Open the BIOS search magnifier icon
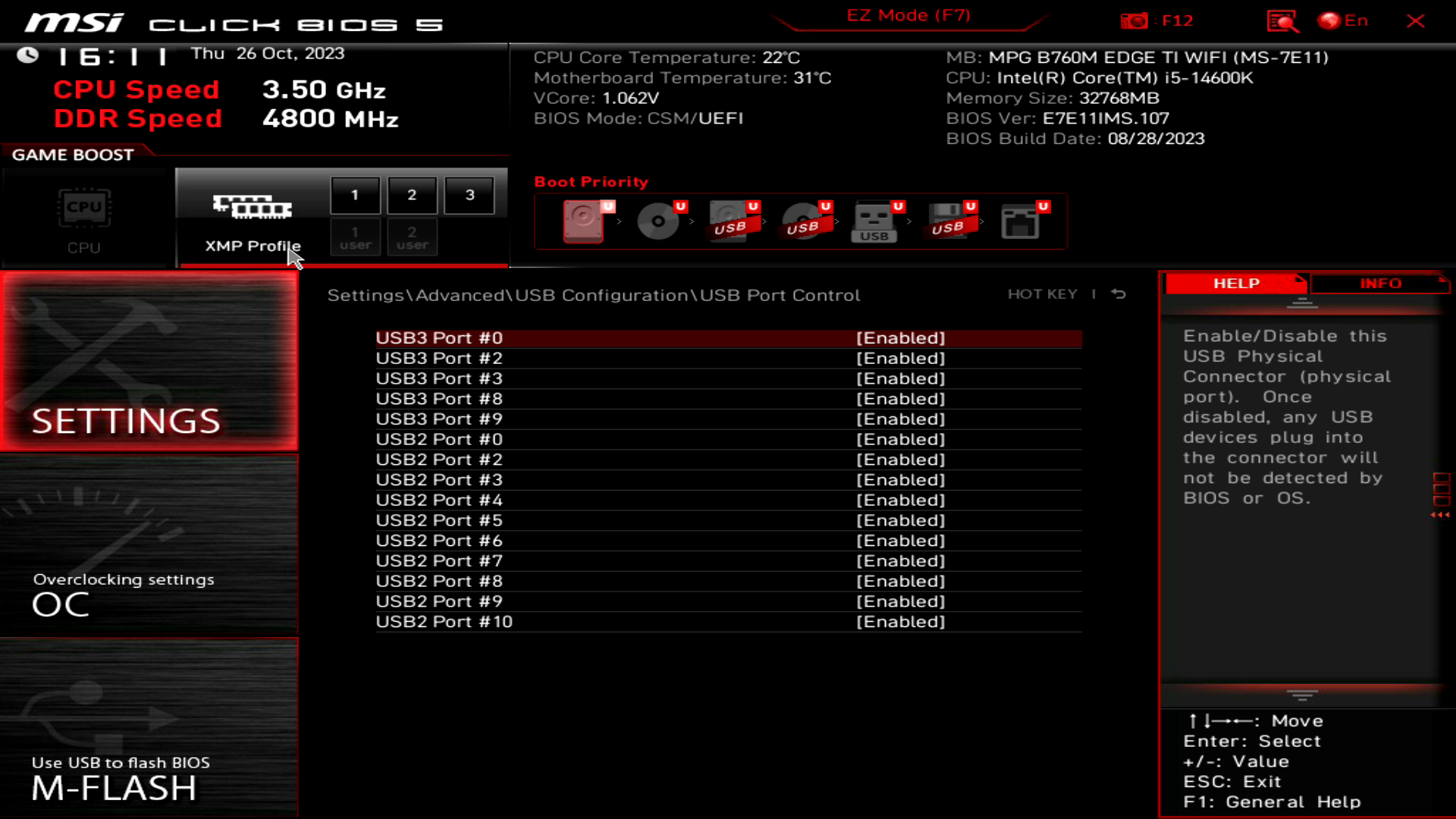The height and width of the screenshot is (819, 1456). point(1282,20)
